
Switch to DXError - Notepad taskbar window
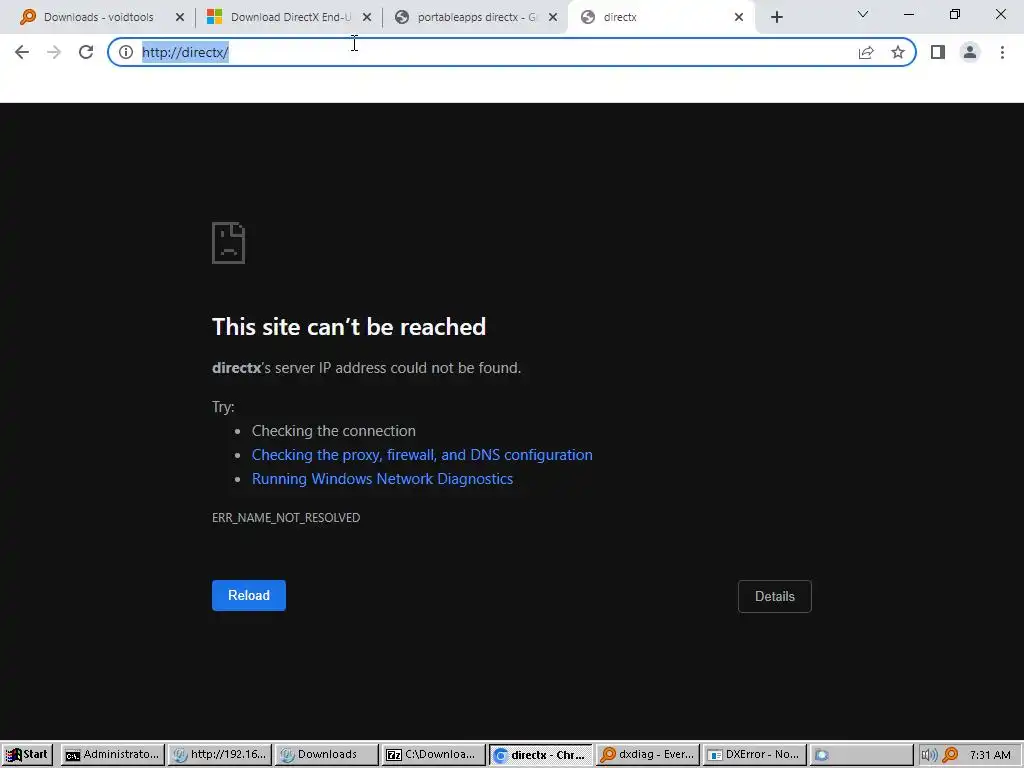[x=755, y=755]
